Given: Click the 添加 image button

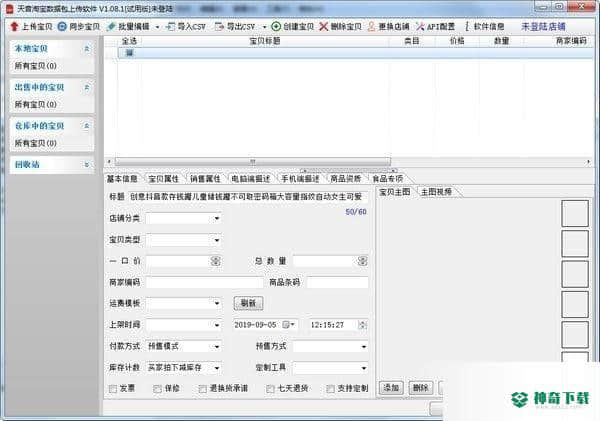Looking at the screenshot, I should (x=391, y=388).
